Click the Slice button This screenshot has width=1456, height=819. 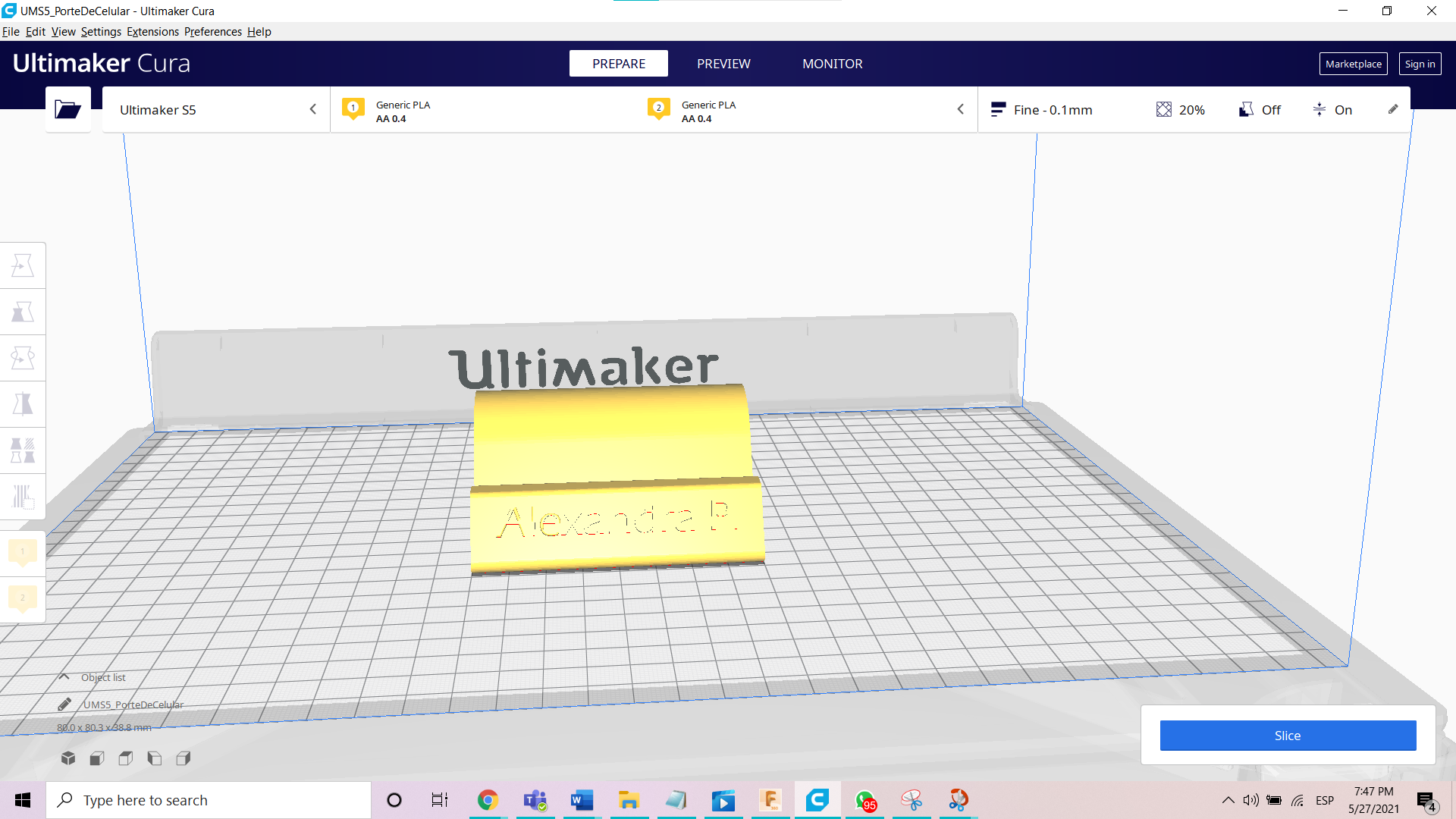coord(1287,736)
